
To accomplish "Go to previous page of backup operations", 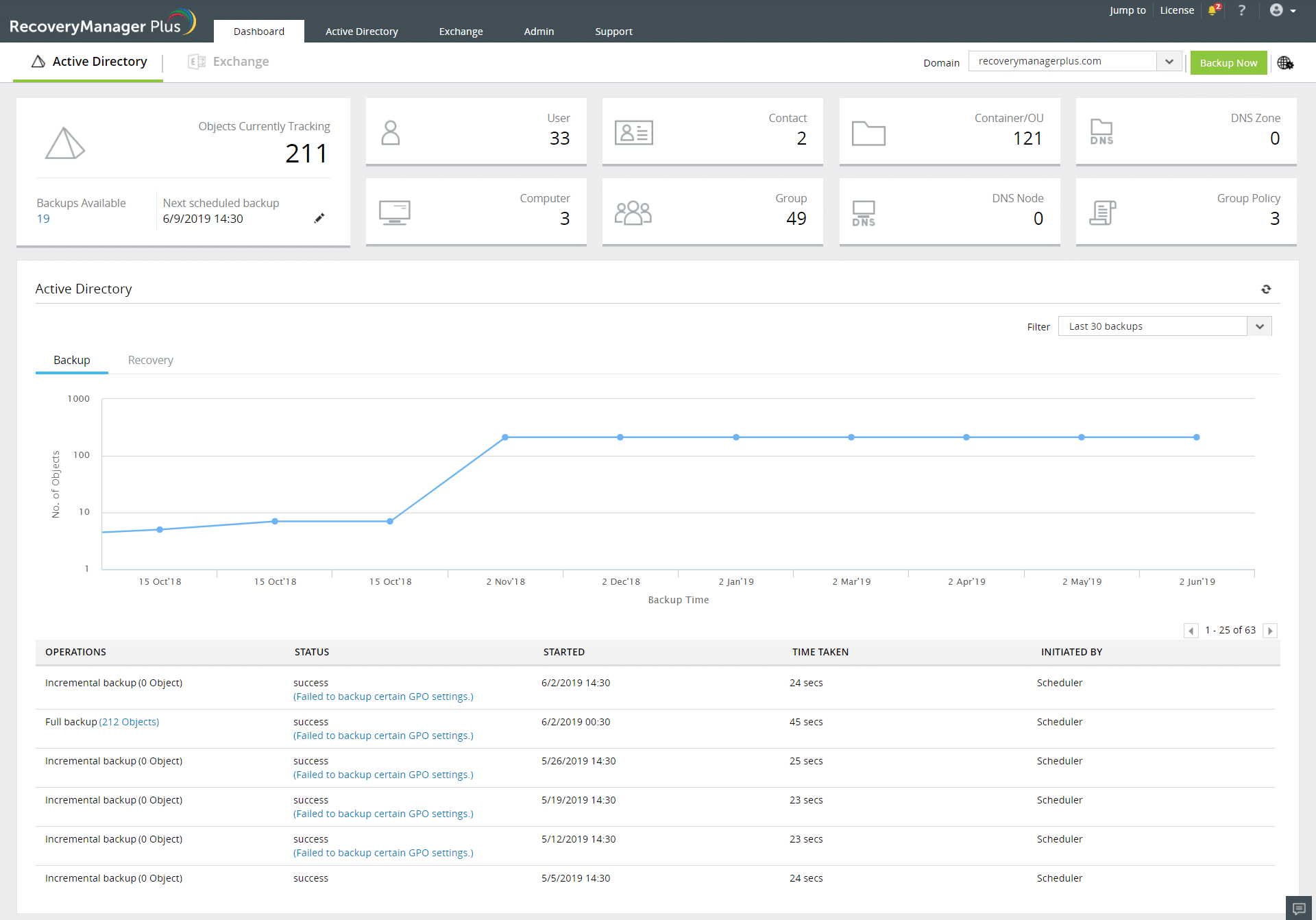I will coord(1191,631).
